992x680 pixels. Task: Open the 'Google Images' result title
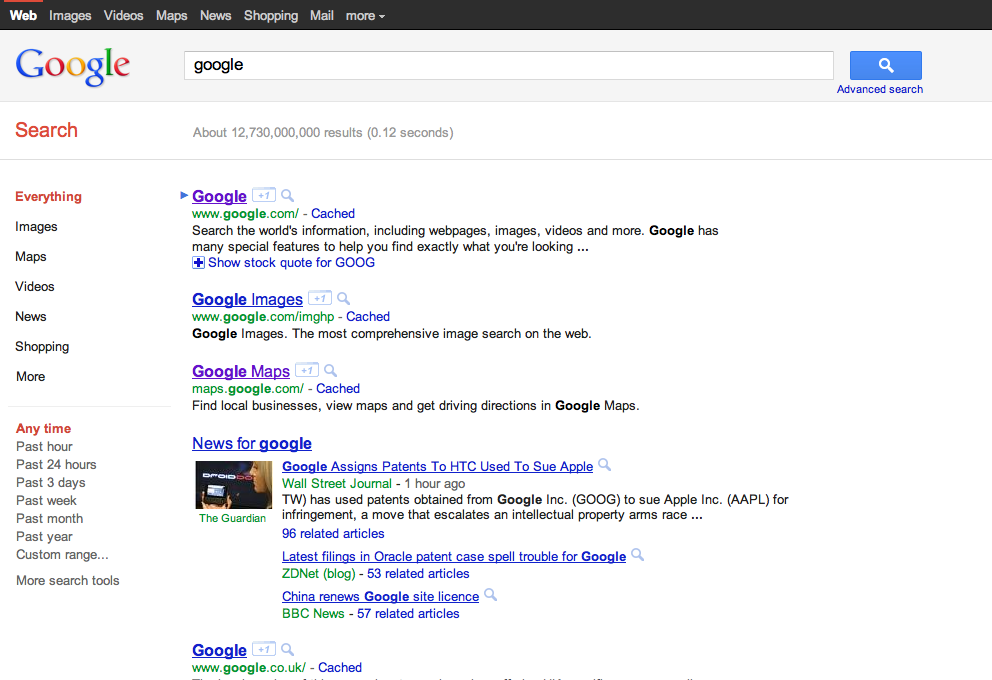tap(247, 299)
